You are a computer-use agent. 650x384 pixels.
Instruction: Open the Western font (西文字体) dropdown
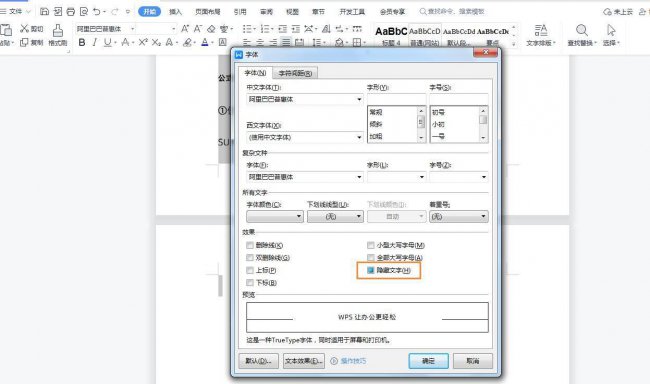pos(359,137)
